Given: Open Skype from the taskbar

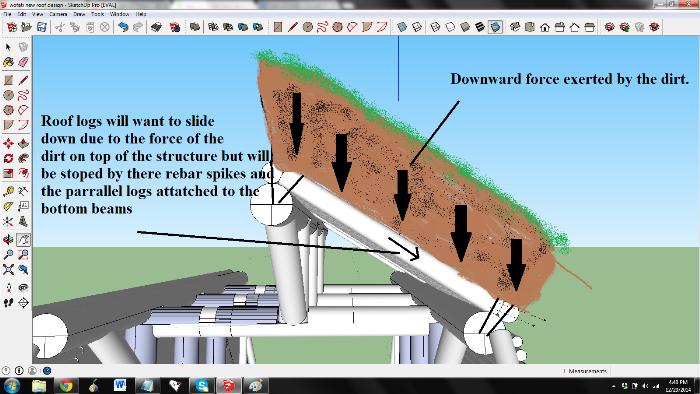Looking at the screenshot, I should tap(201, 385).
